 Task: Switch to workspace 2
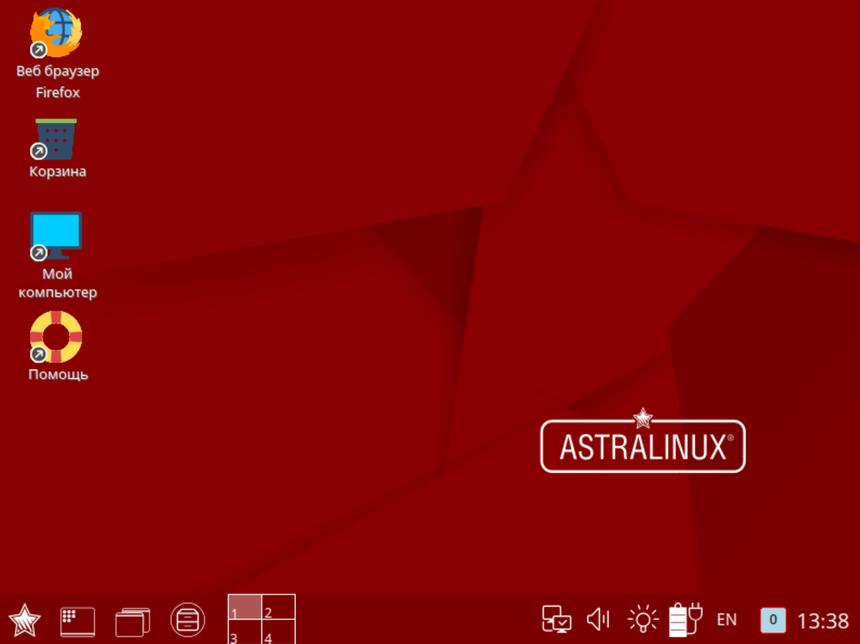click(x=278, y=608)
